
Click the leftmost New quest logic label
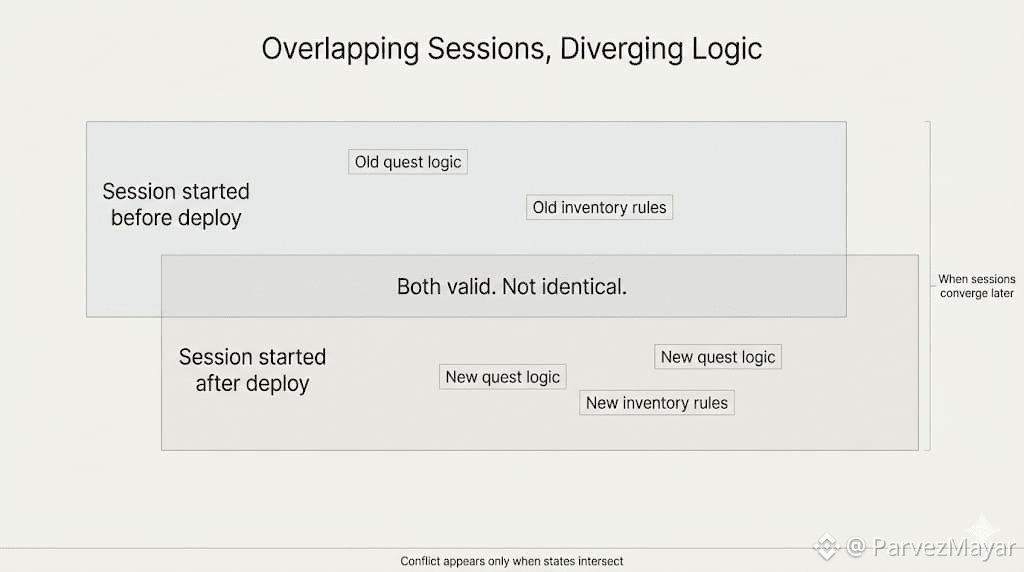pyautogui.click(x=503, y=377)
